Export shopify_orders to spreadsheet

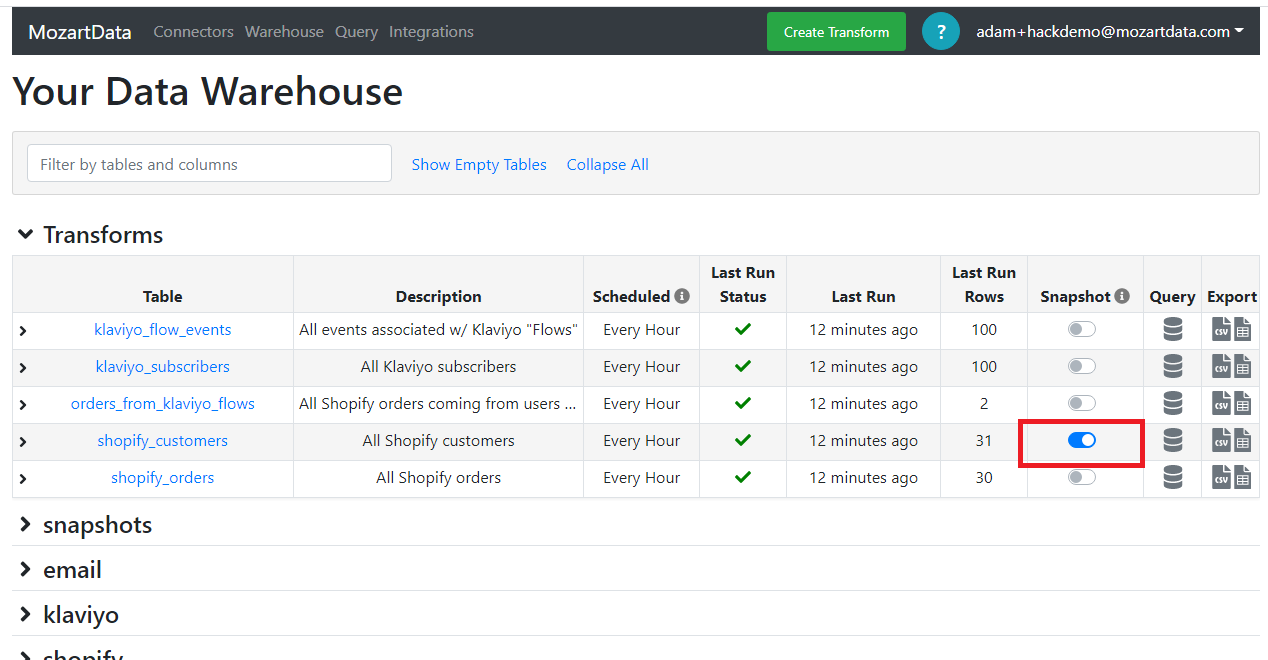click(1242, 477)
